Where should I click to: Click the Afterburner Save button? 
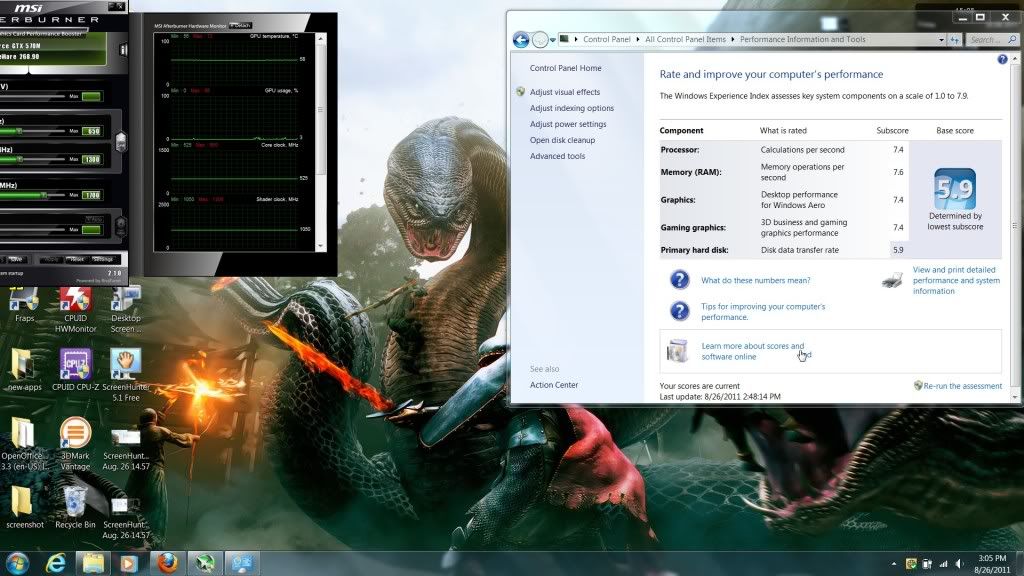(x=16, y=259)
